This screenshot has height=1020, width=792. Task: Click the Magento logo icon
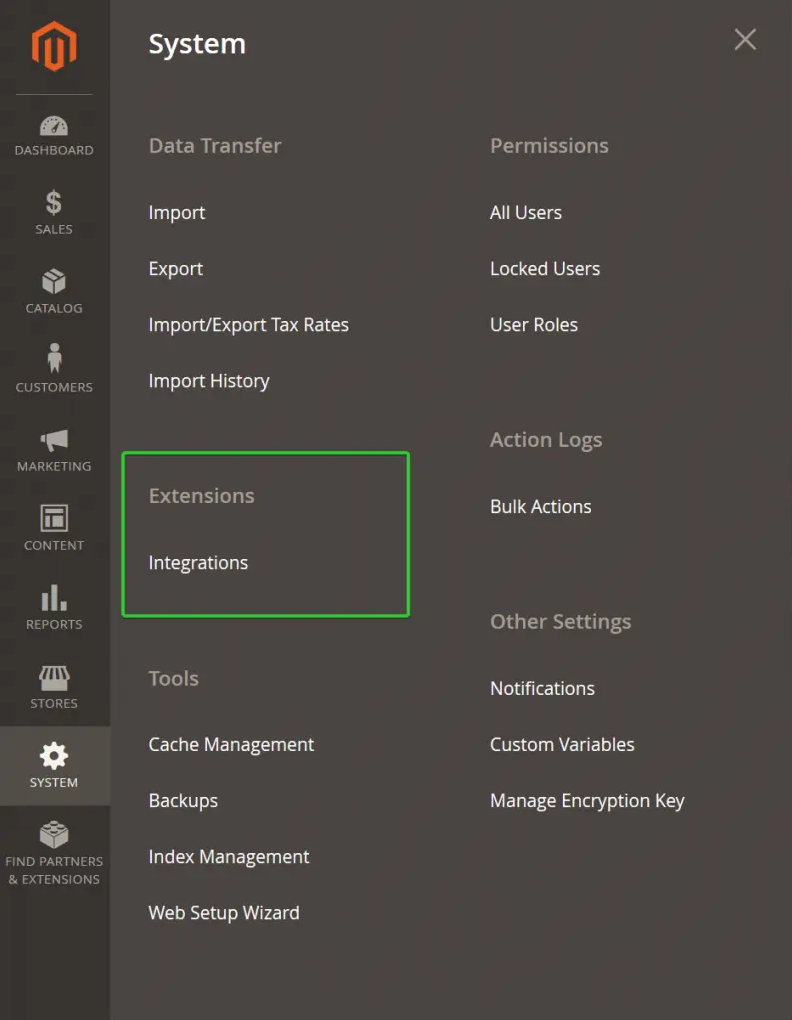(x=54, y=46)
